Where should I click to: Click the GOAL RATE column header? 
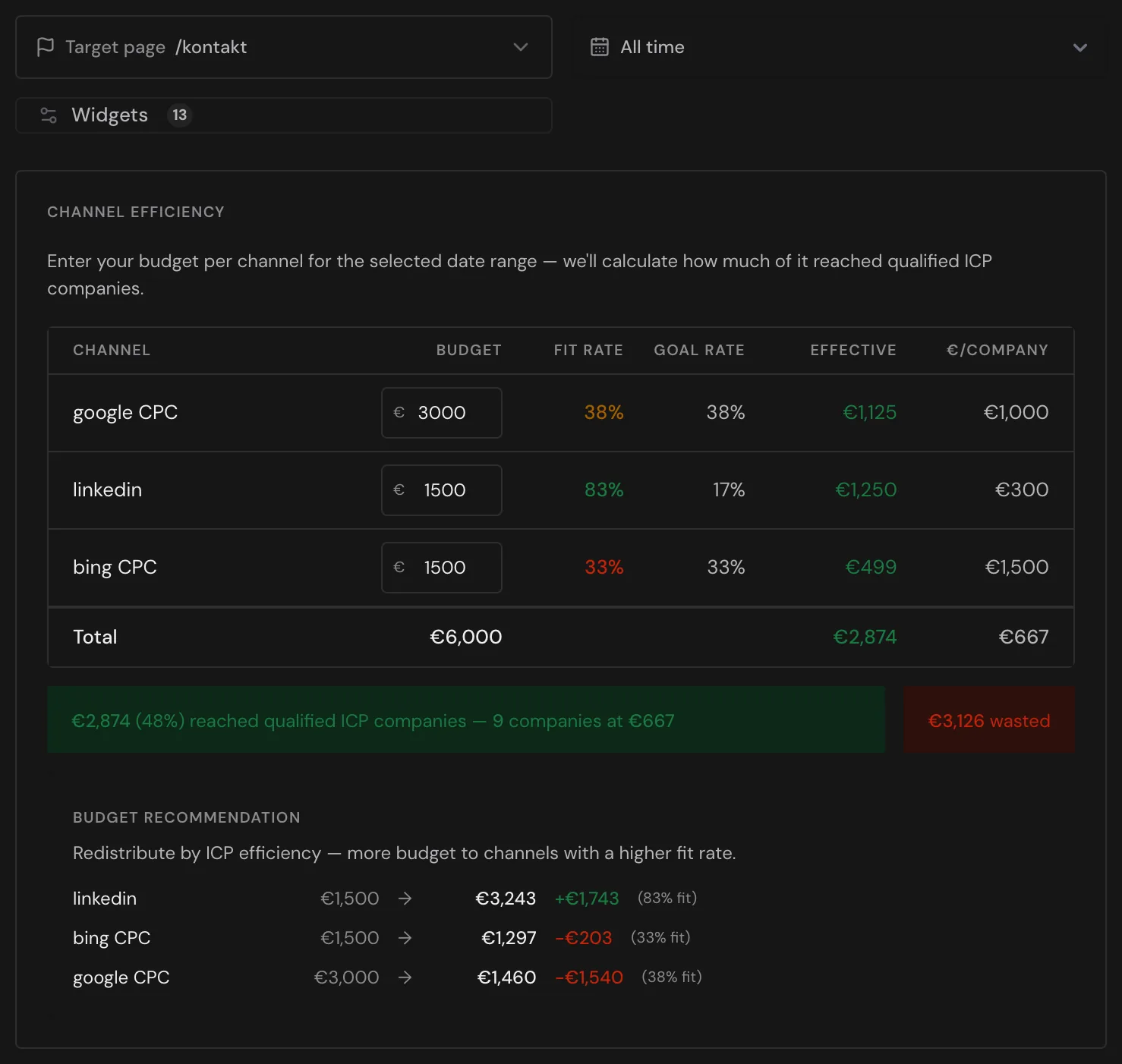tap(699, 351)
